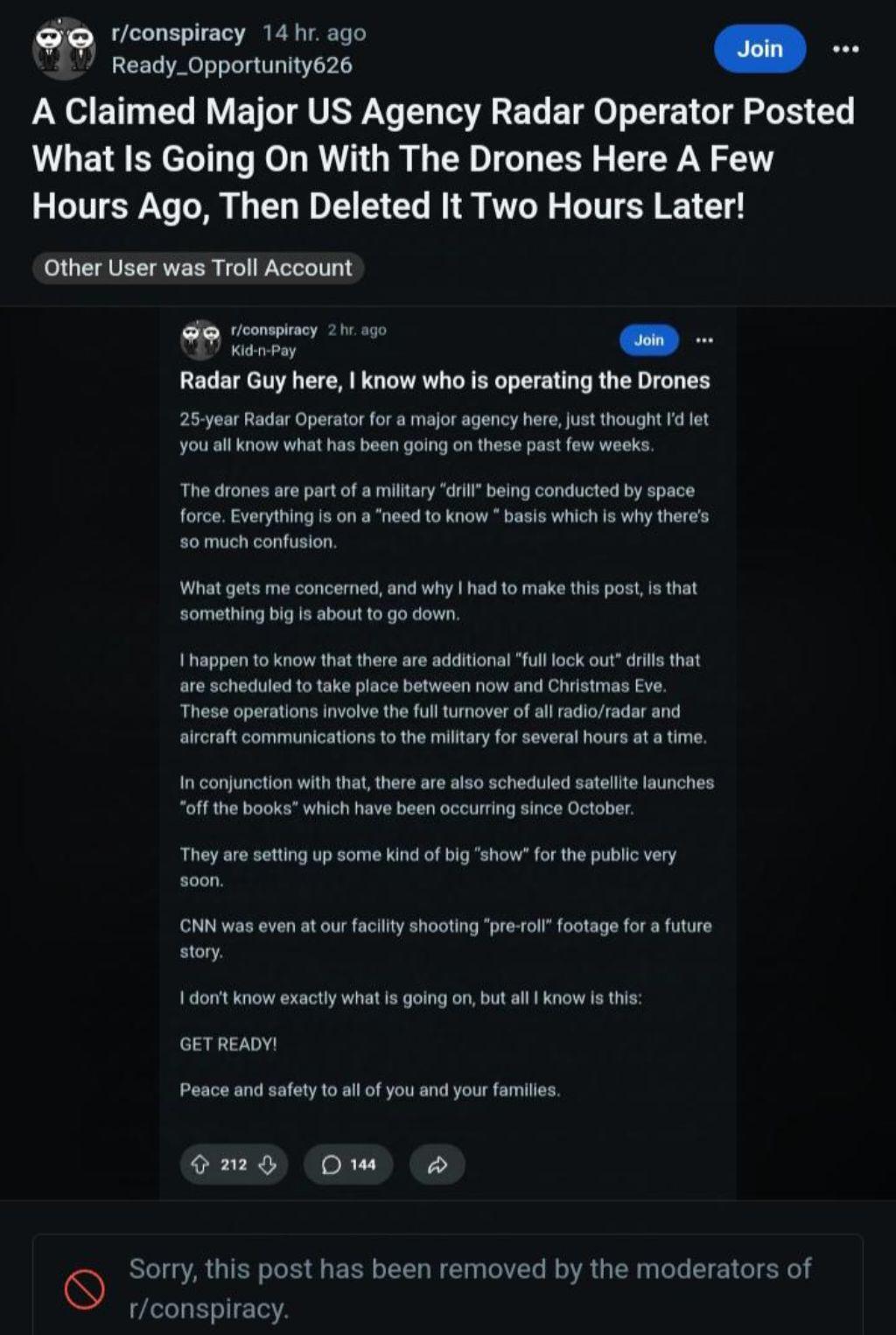Open the top post's three-dot options menu

(x=845, y=49)
